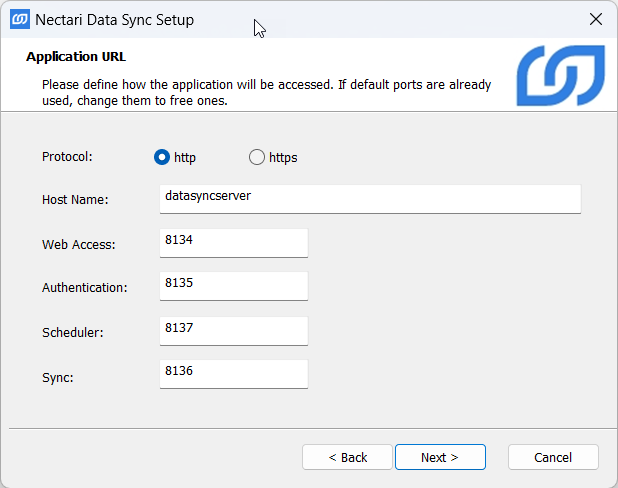This screenshot has width=618, height=488.
Task: Click the Host Name label
Action: pos(75,200)
